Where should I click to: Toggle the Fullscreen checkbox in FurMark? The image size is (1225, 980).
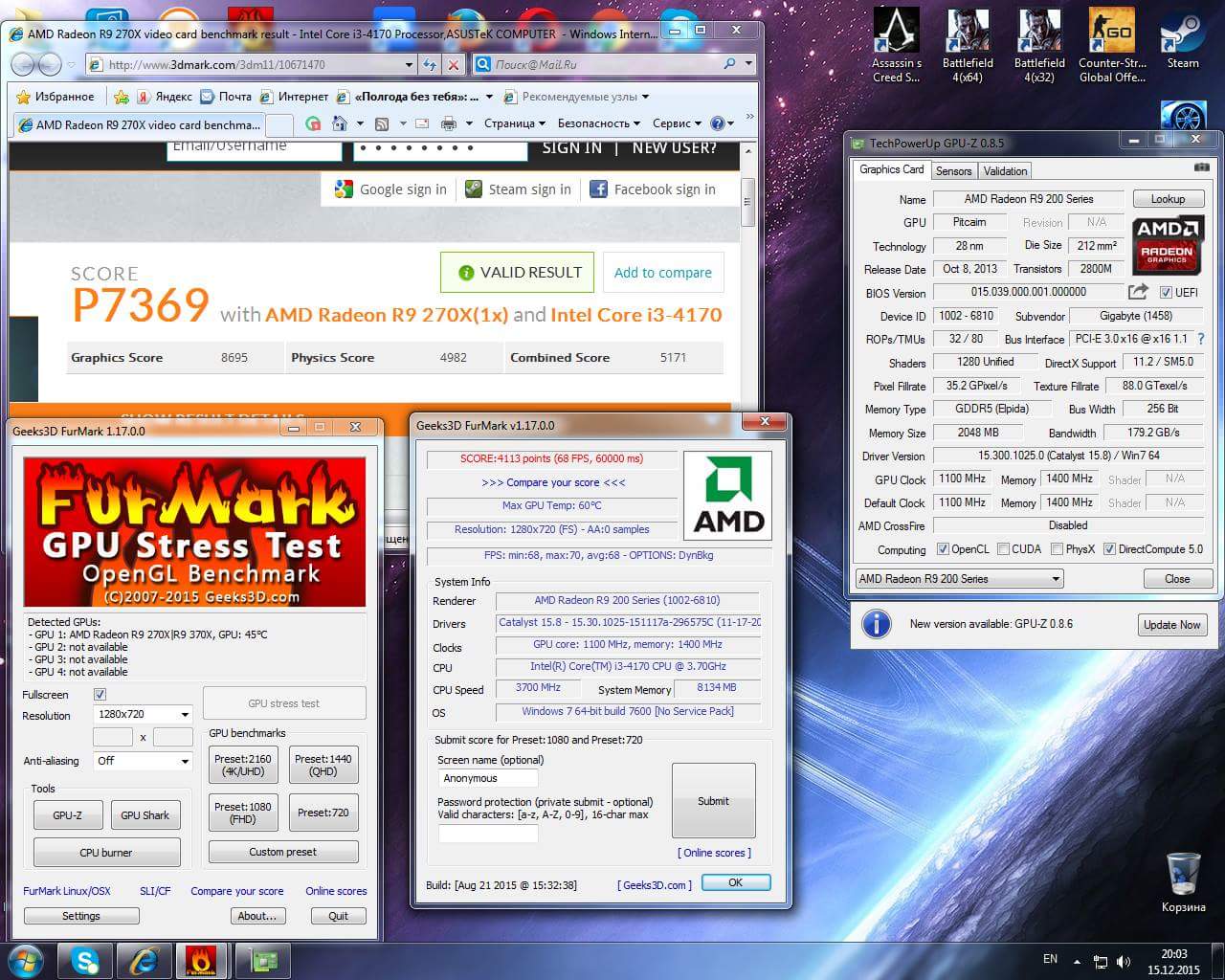(100, 694)
